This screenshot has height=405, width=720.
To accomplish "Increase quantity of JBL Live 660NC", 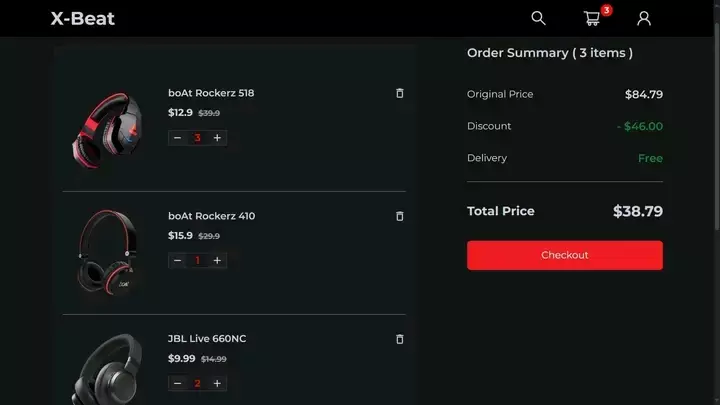I will click(217, 383).
